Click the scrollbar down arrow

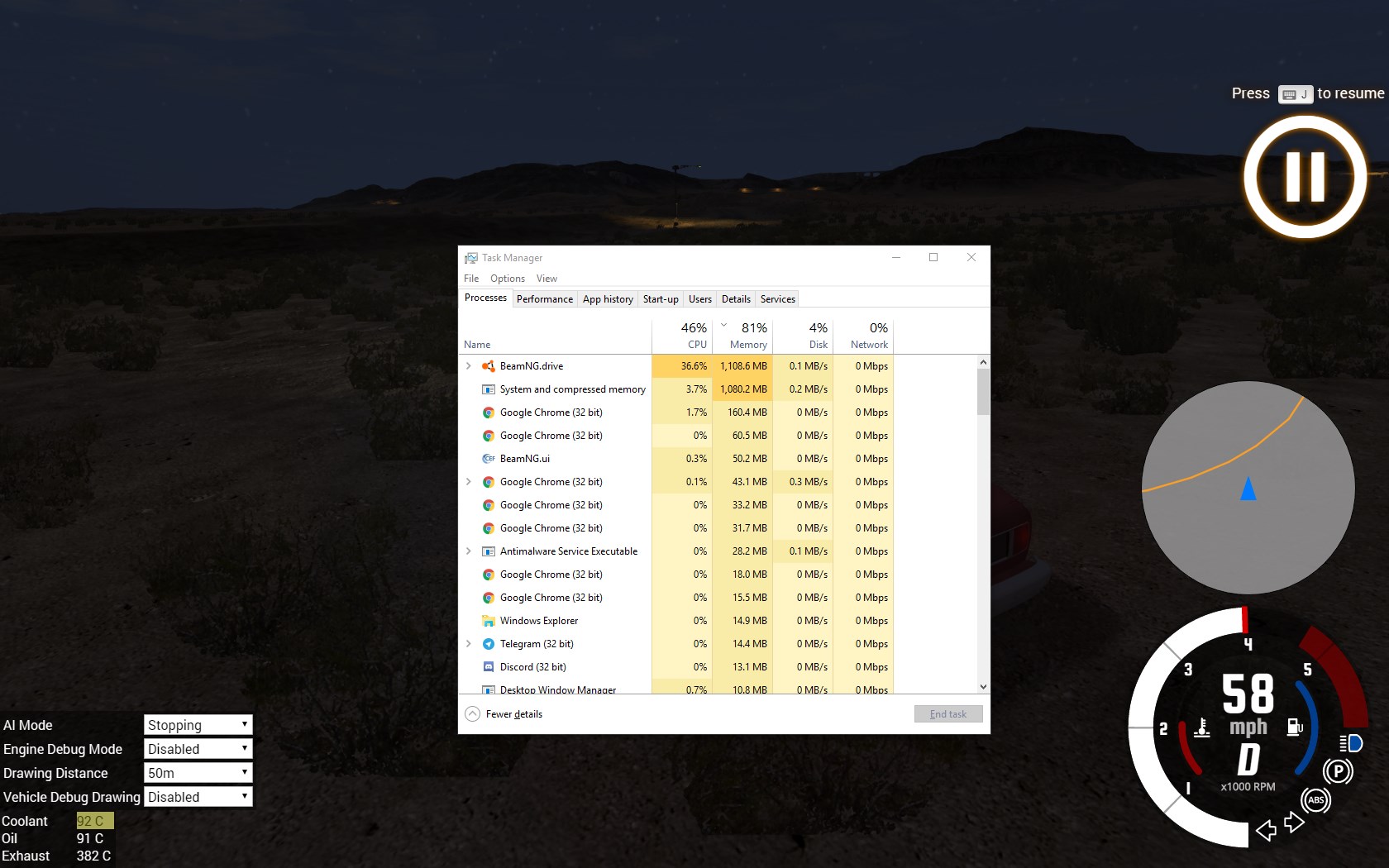pyautogui.click(x=983, y=687)
